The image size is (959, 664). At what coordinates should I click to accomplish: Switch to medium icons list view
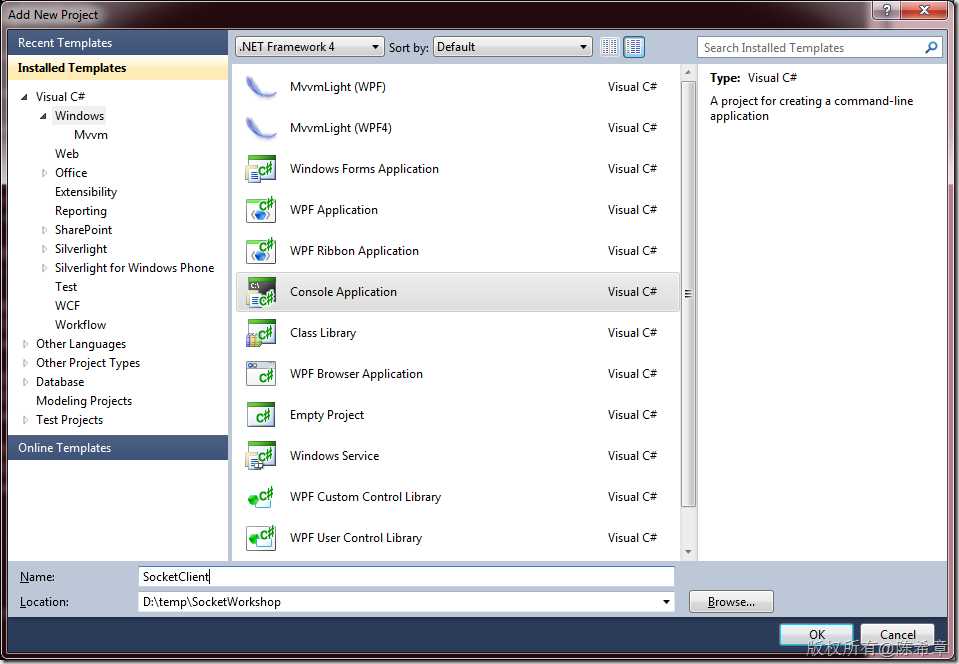[x=634, y=47]
